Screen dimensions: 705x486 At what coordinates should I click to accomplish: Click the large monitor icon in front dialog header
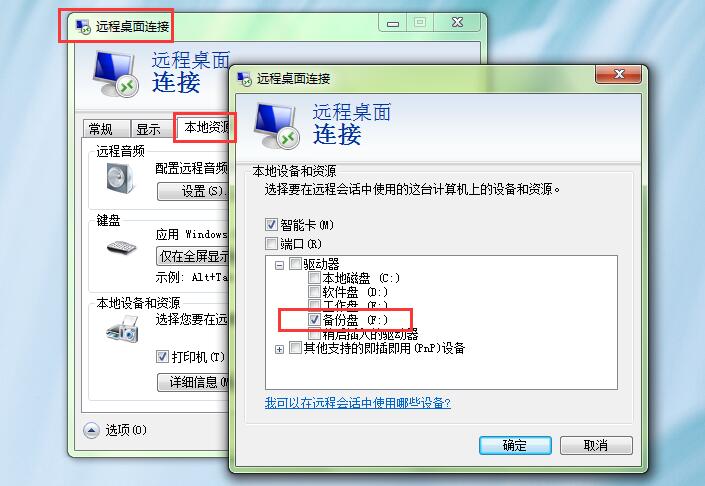click(277, 126)
